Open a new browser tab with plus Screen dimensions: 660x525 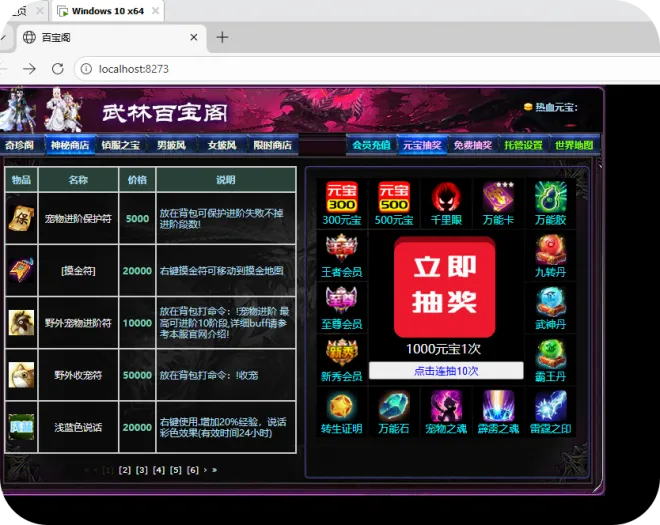pyautogui.click(x=222, y=37)
